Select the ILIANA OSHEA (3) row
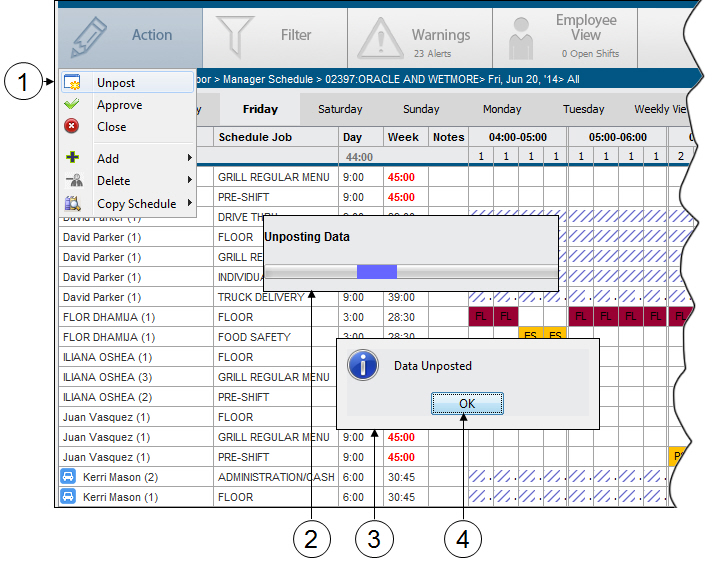 click(107, 377)
